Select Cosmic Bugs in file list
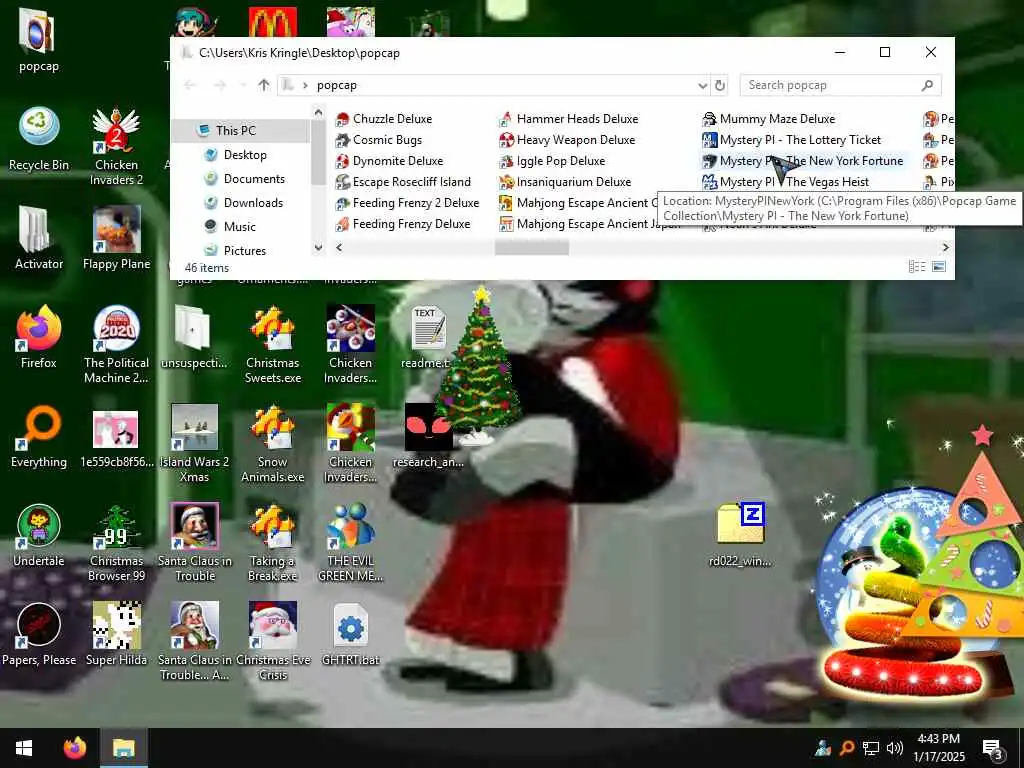1024x768 pixels. pyautogui.click(x=379, y=140)
